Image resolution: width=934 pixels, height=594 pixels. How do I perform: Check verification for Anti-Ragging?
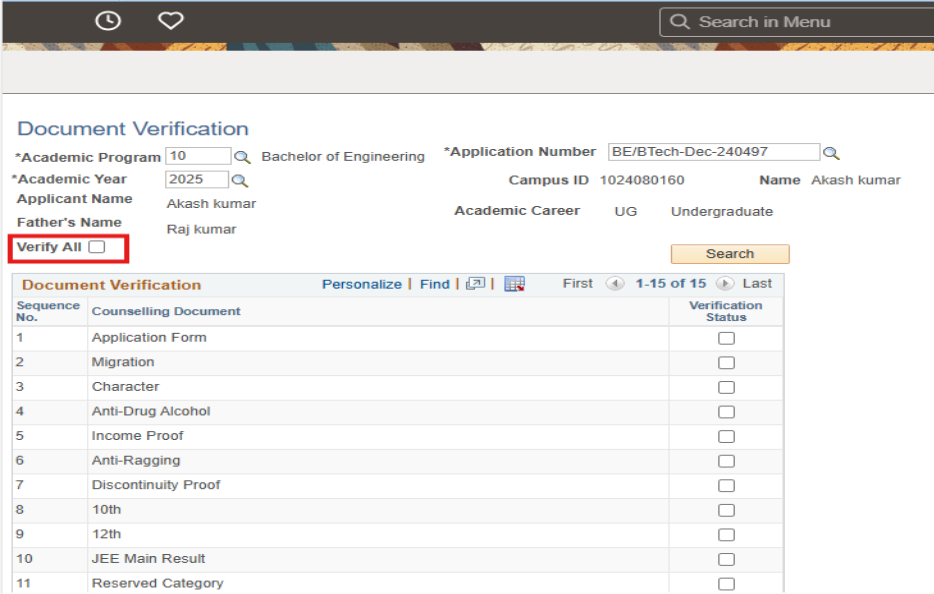(x=726, y=461)
